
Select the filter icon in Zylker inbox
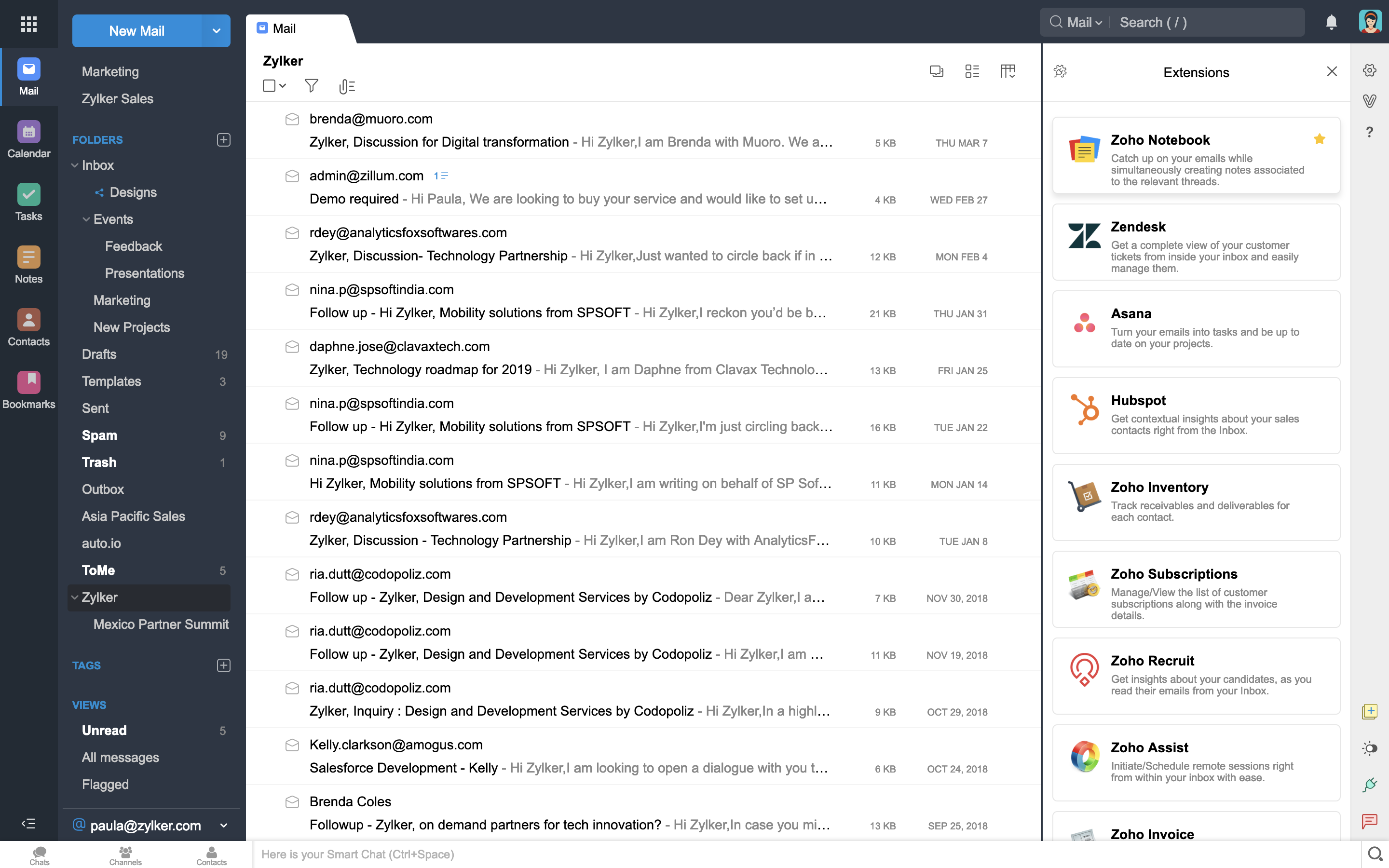[311, 86]
